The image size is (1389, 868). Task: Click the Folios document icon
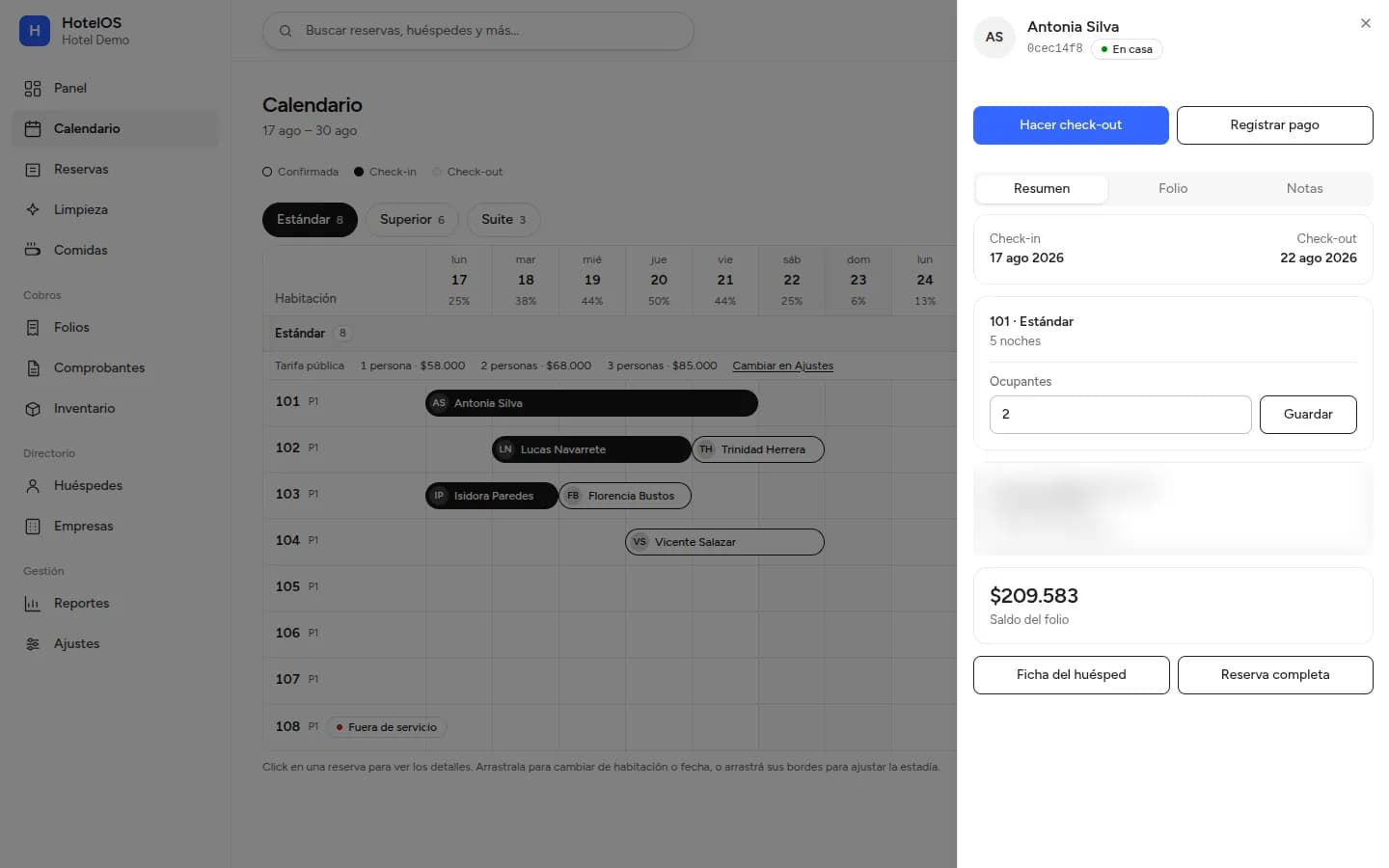pos(33,328)
